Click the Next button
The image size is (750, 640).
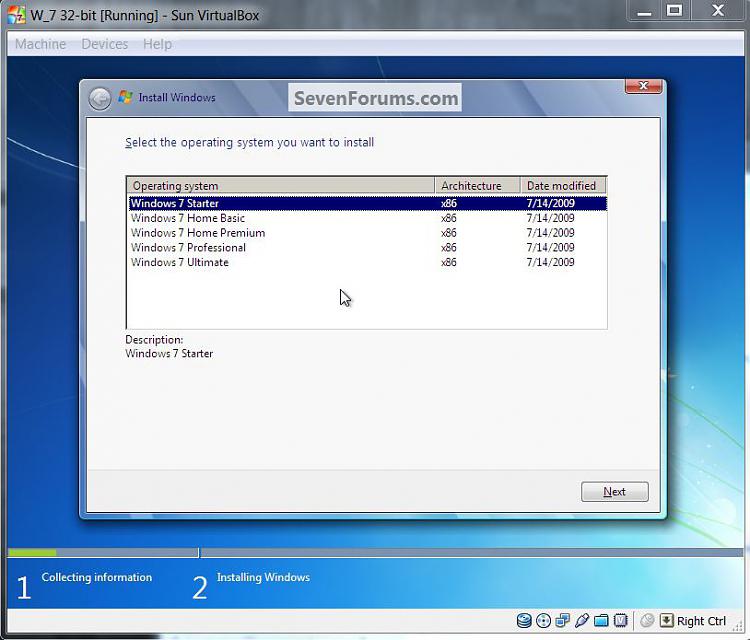pos(615,492)
